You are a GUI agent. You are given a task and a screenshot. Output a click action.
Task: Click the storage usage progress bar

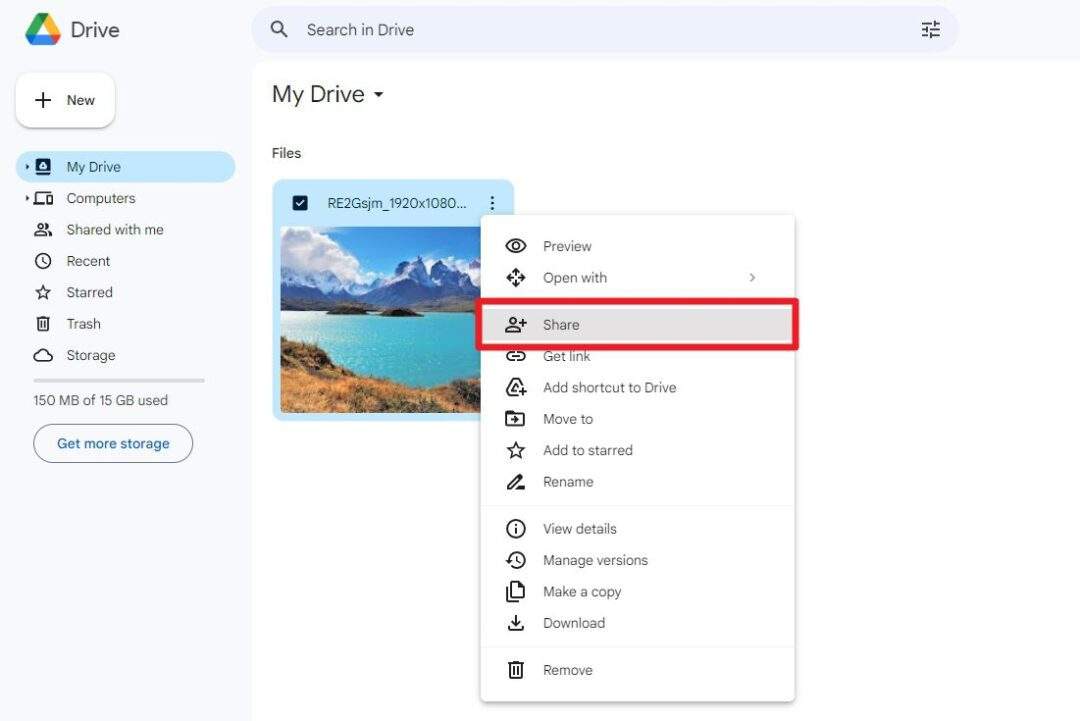tap(119, 380)
